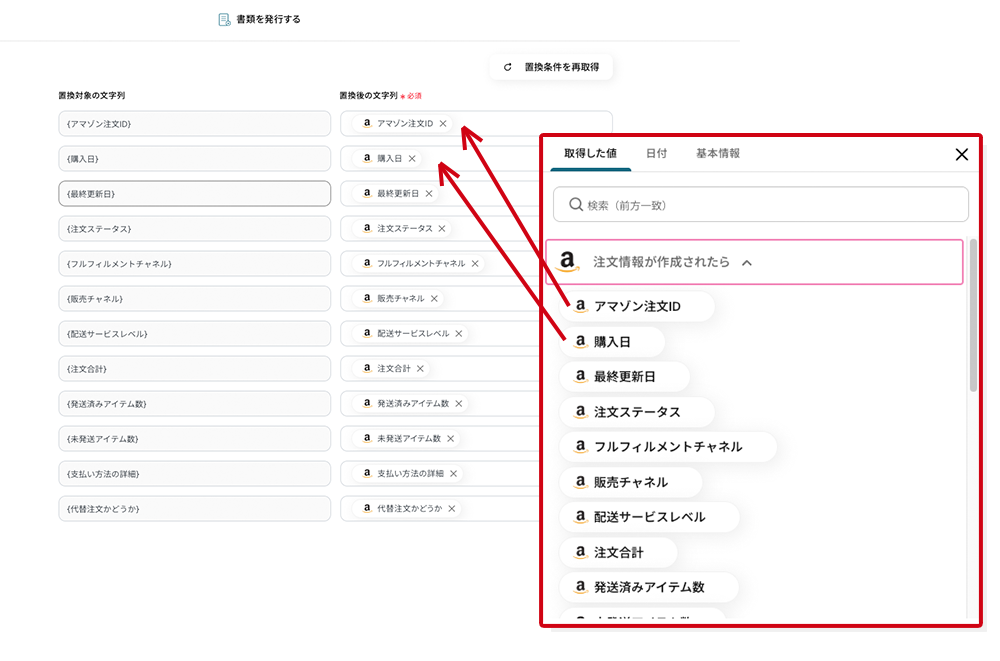
Task: Remove the 発送済みアイテム数 tag with its X
Action: (459, 404)
